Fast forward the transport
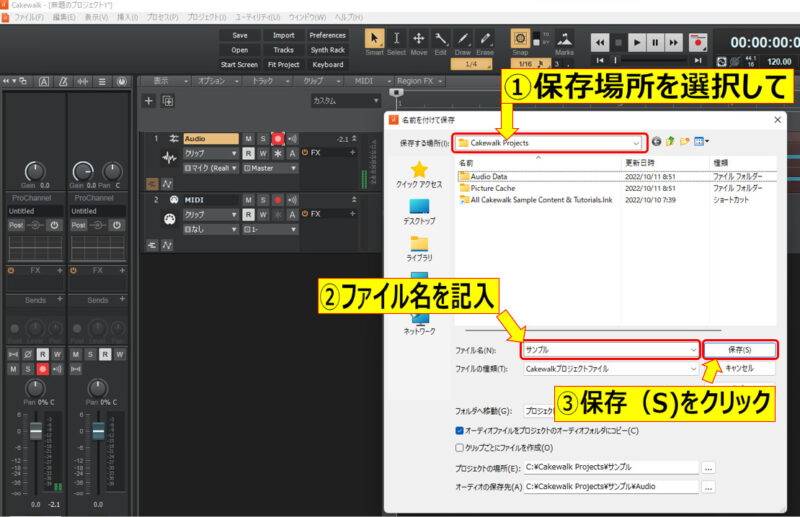This screenshot has width=800, height=517. [673, 43]
